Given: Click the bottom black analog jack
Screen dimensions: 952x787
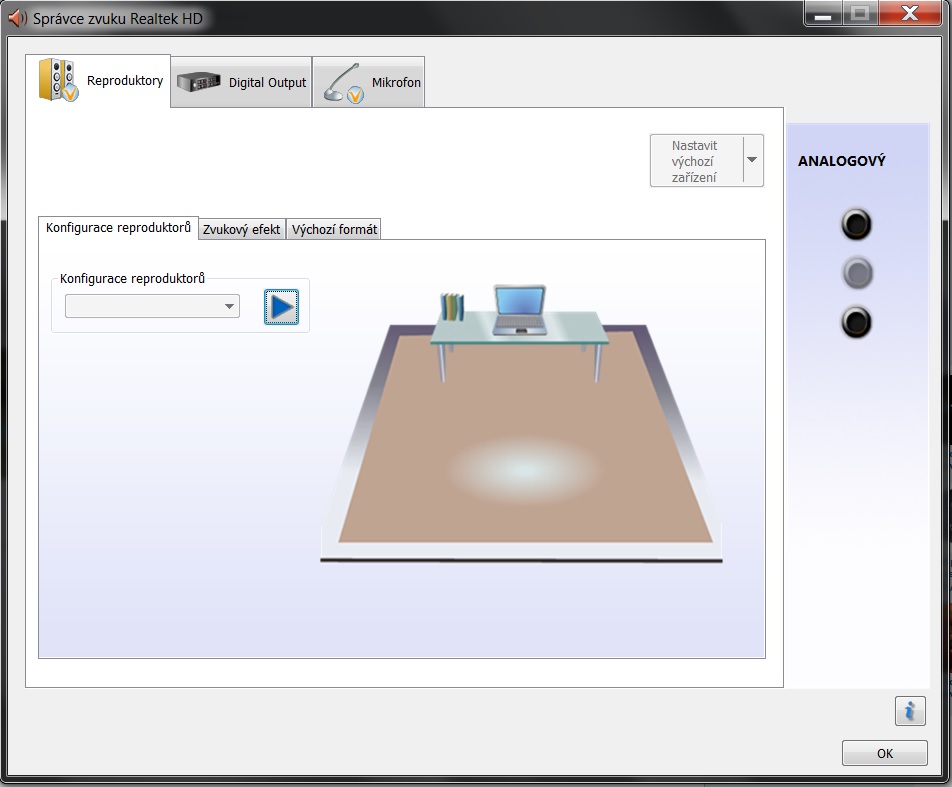Looking at the screenshot, I should (x=856, y=322).
